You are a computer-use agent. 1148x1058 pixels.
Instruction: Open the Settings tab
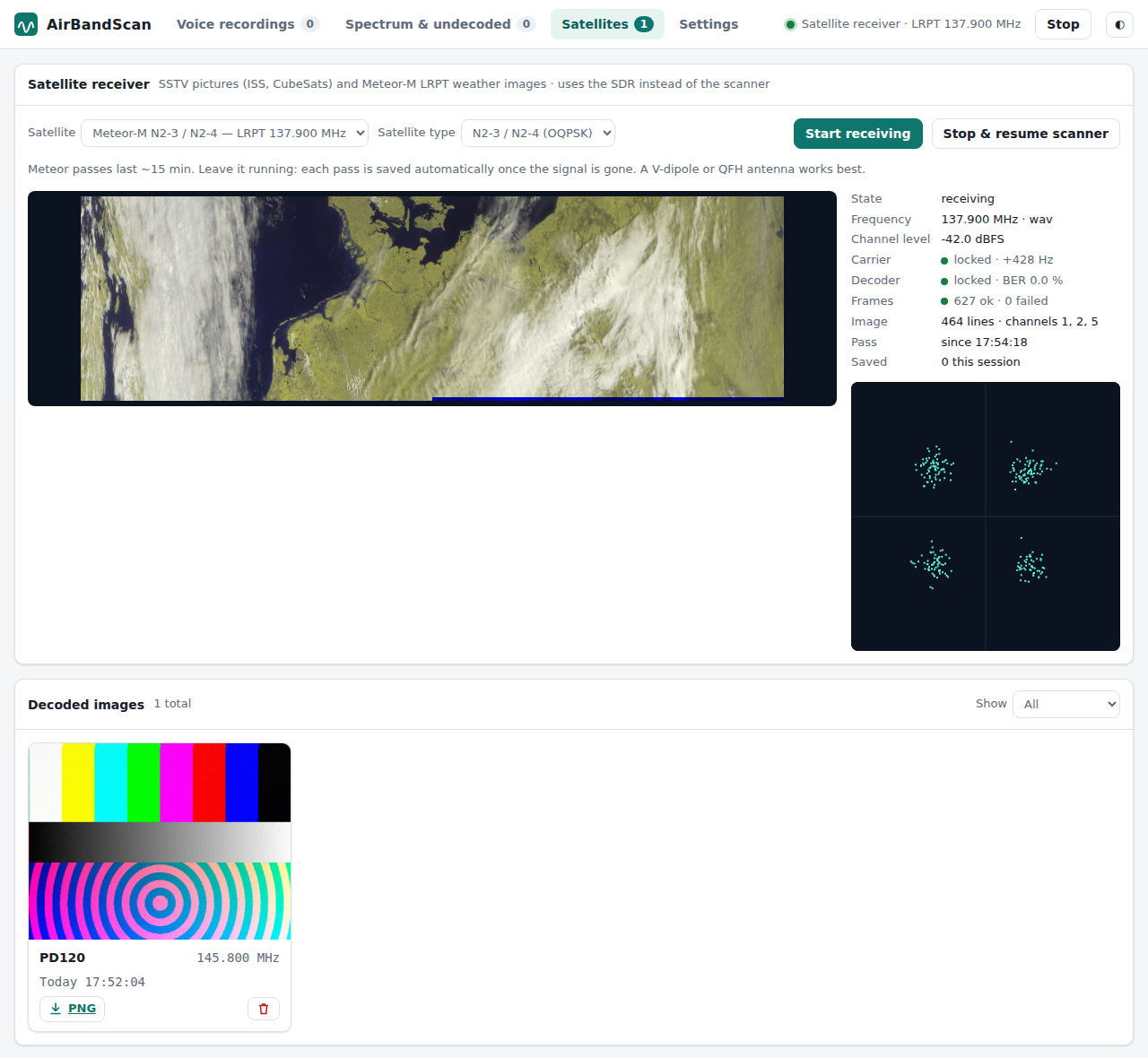[x=709, y=24]
